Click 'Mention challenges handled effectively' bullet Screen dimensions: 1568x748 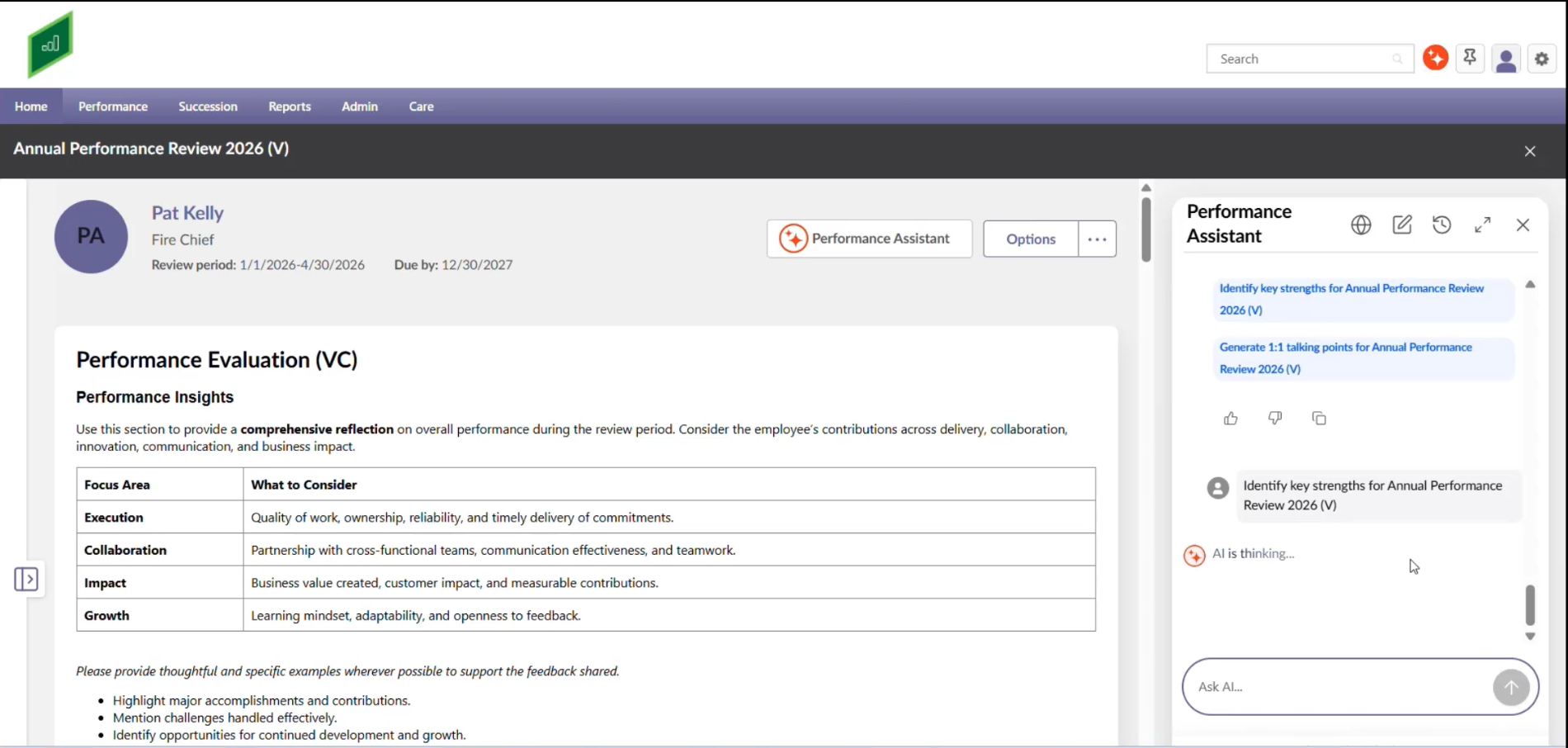point(224,718)
